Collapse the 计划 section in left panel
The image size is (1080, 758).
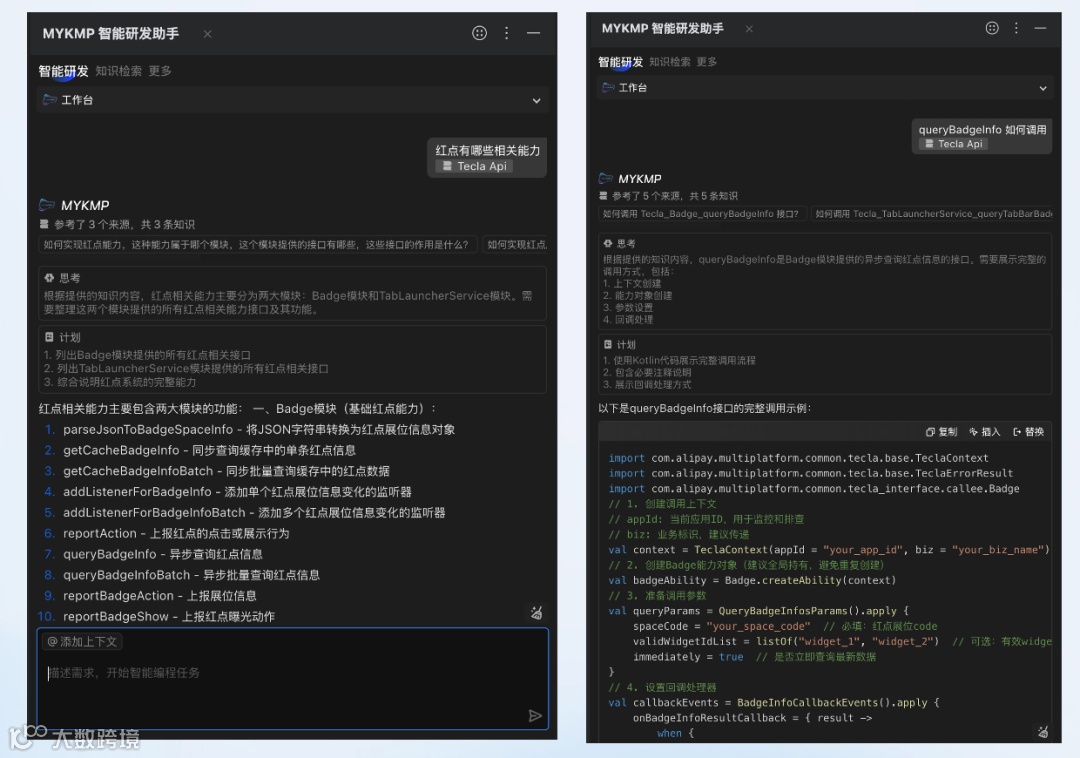[62, 337]
